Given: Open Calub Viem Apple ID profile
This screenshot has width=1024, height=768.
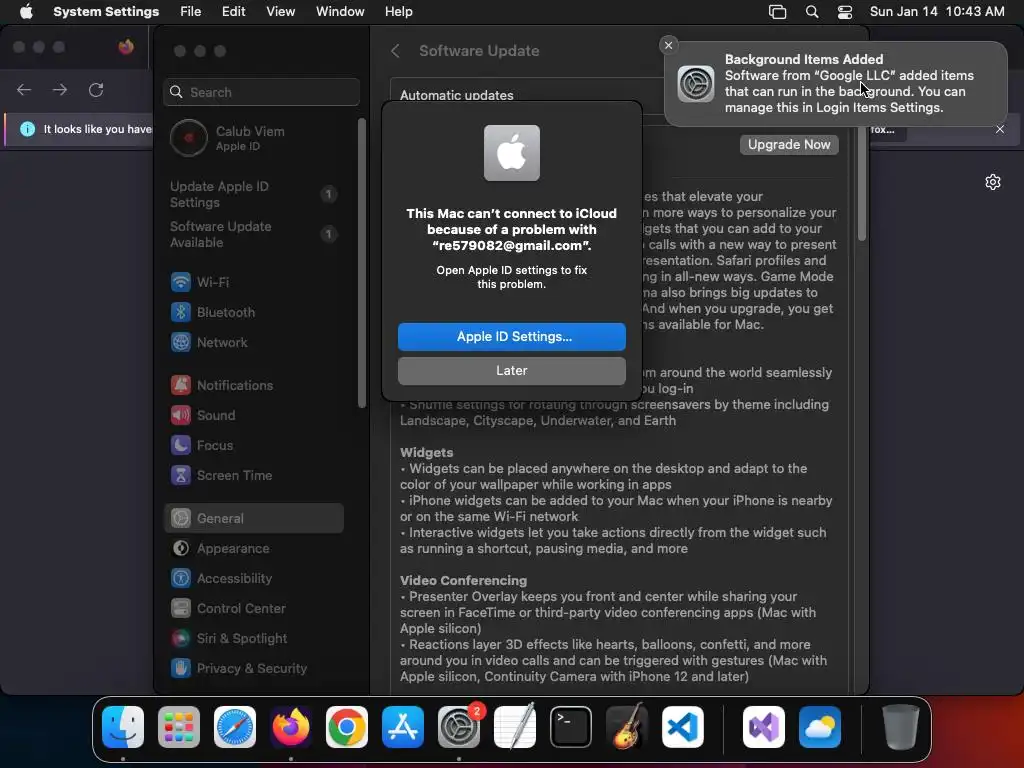Looking at the screenshot, I should [255, 138].
